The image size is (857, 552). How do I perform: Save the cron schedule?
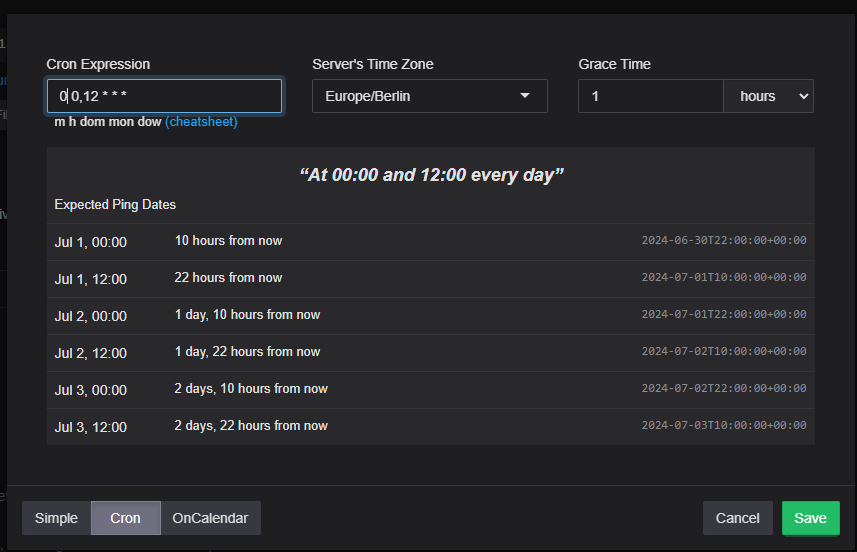(x=811, y=518)
